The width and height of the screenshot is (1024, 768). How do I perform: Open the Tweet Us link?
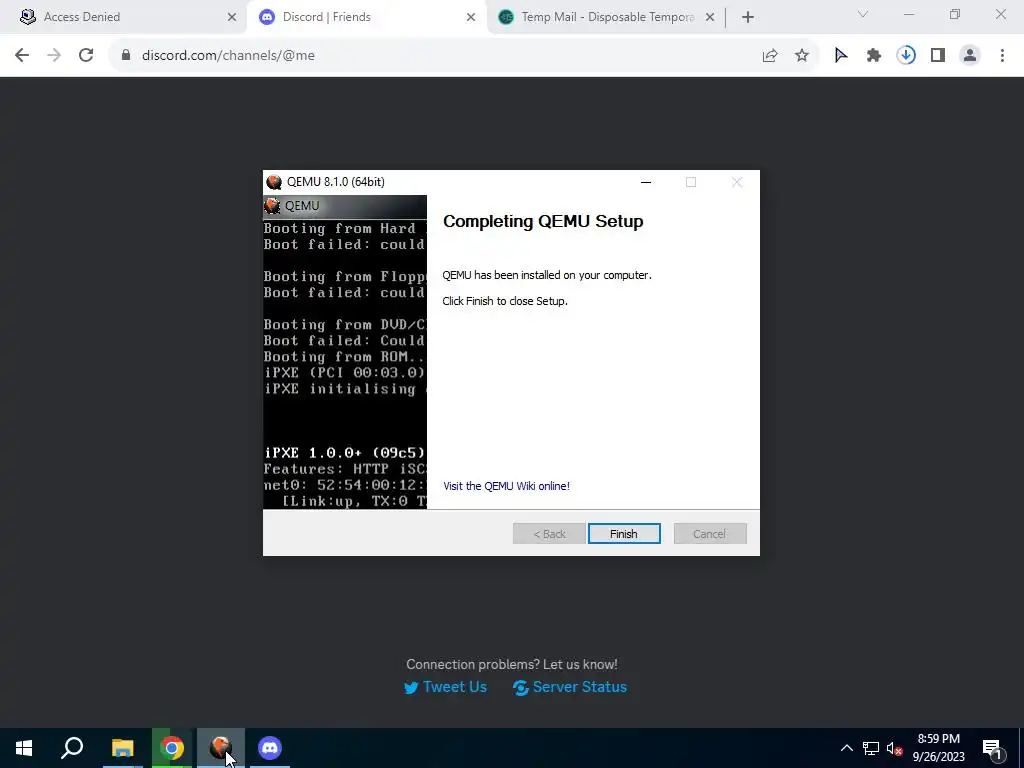[x=445, y=687]
